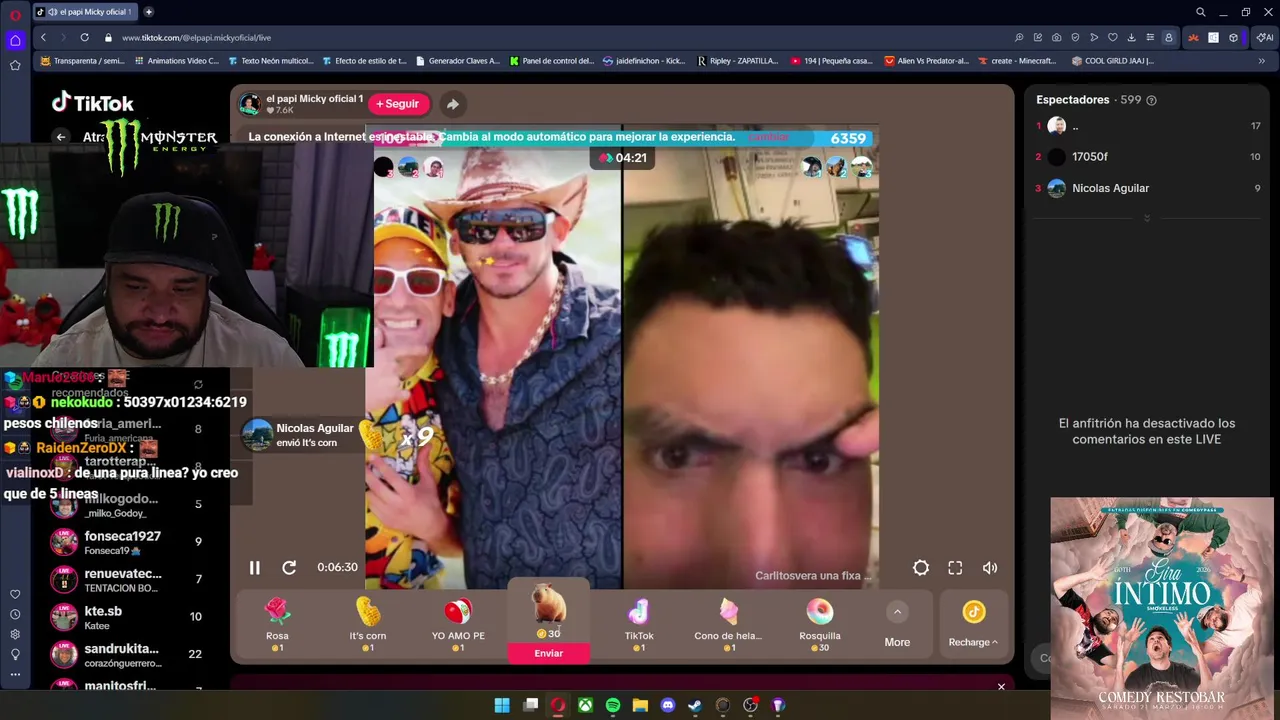Add page to bookmarks with toolbar heart

[x=1112, y=37]
